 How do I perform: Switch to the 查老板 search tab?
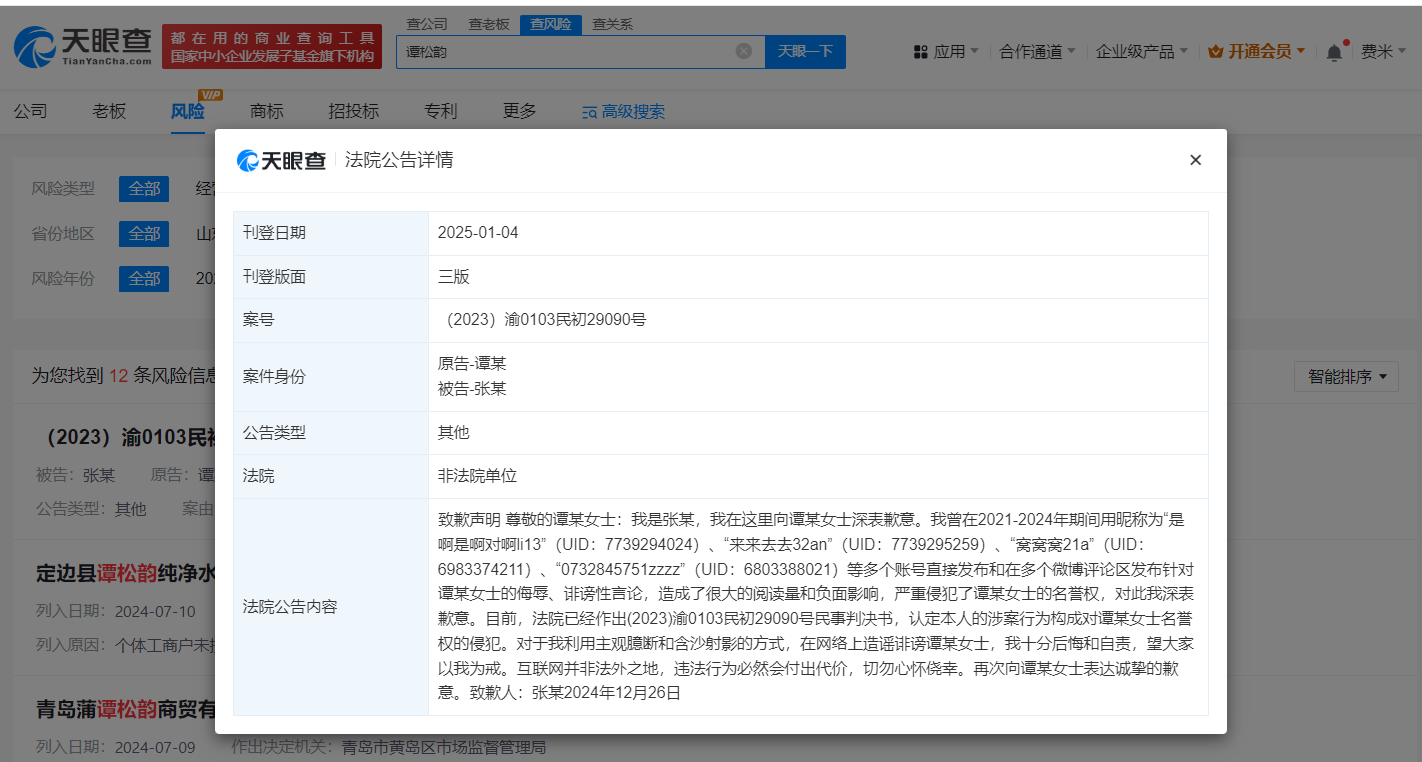pos(489,24)
